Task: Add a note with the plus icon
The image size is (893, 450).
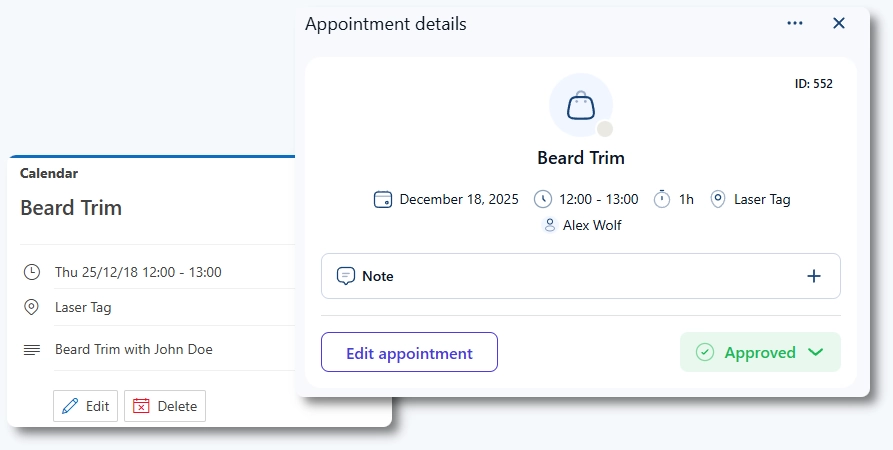Action: 814,276
